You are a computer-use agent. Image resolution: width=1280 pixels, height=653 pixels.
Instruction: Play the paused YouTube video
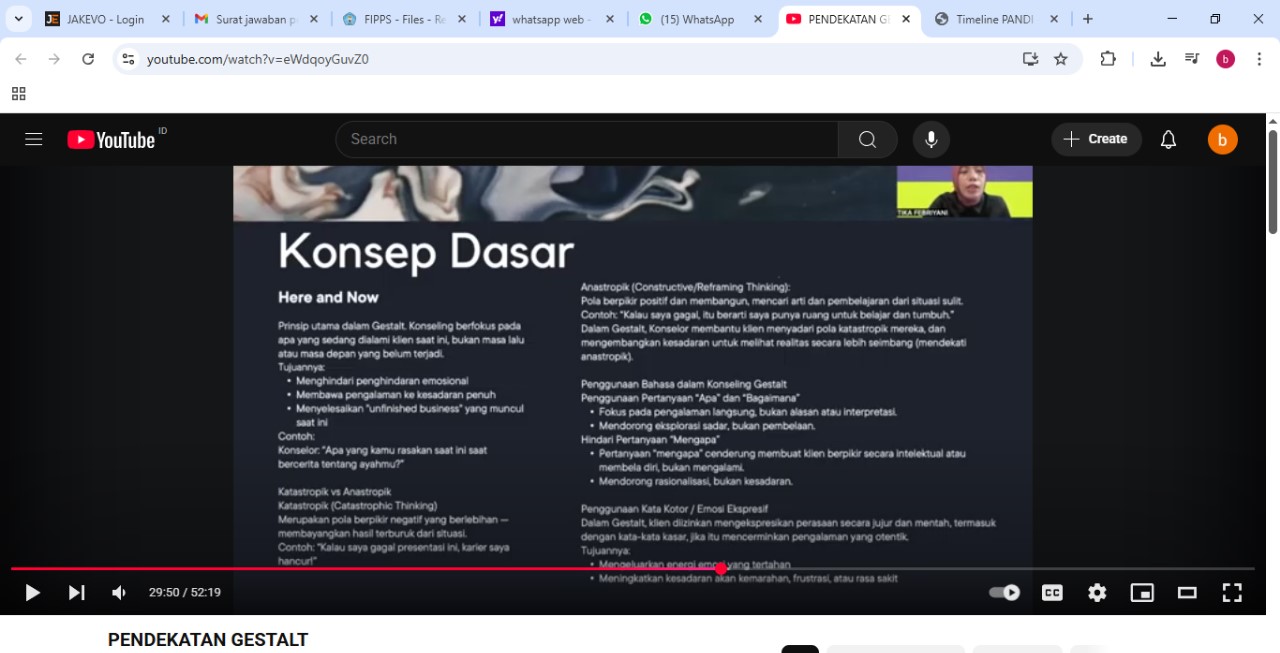[32, 593]
